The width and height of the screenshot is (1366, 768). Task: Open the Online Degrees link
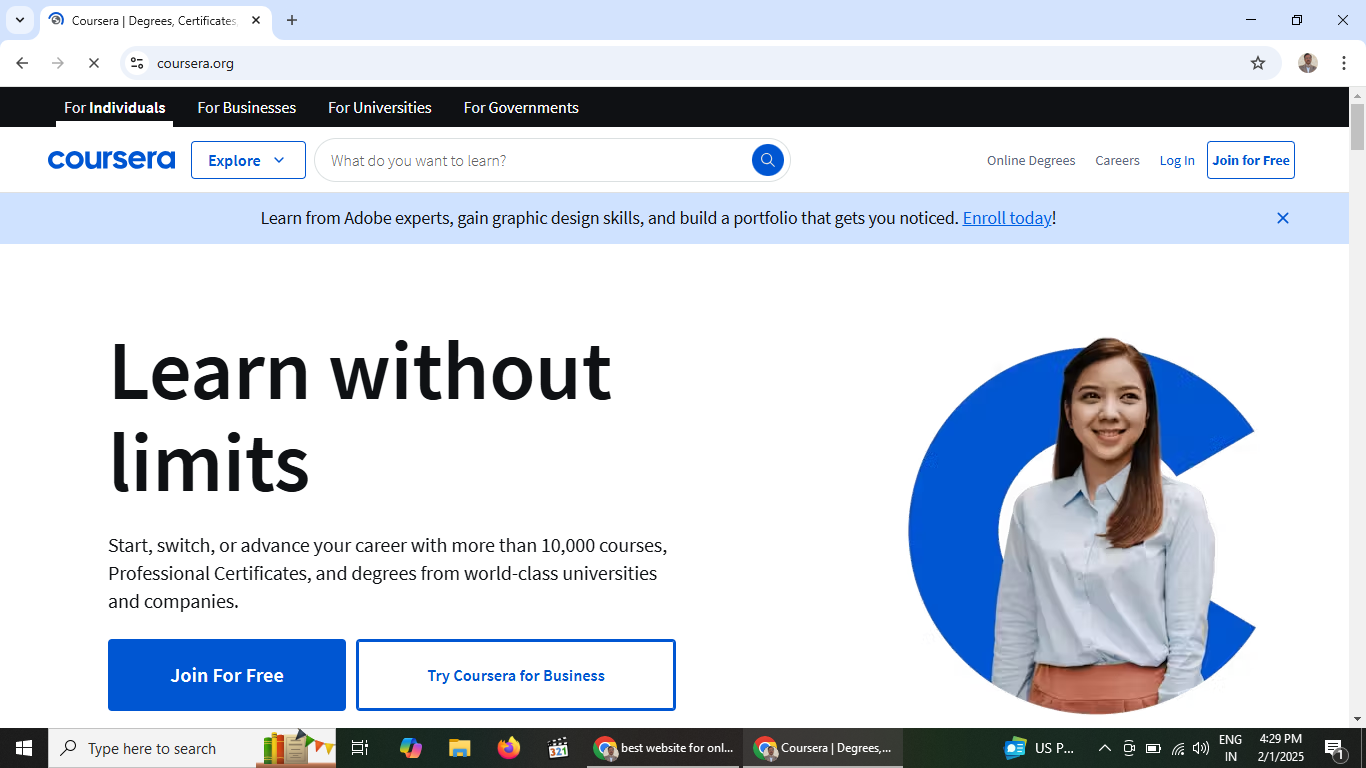tap(1031, 160)
